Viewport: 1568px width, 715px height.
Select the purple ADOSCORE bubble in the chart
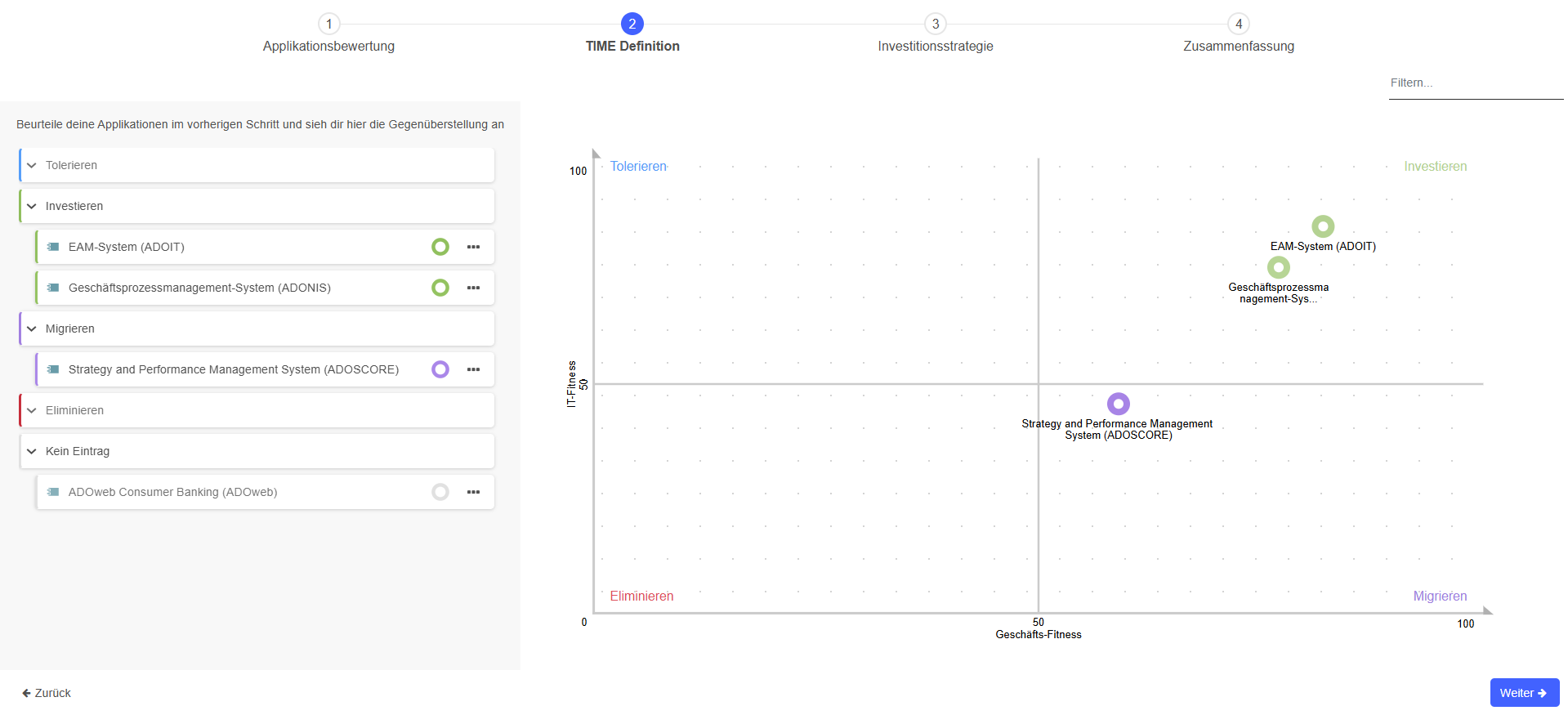tap(1118, 404)
